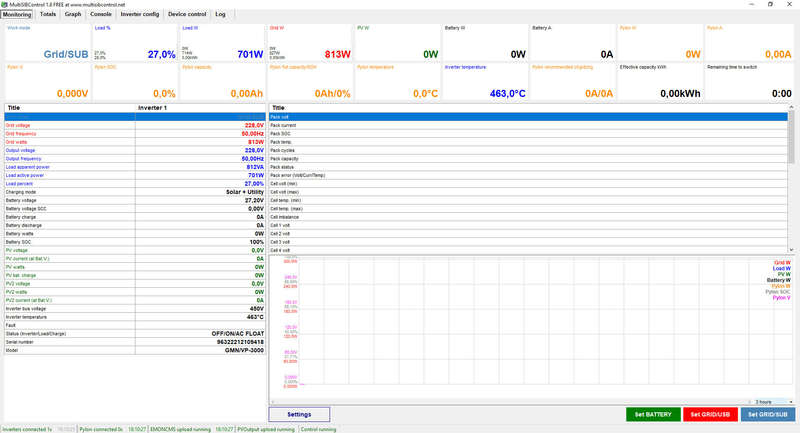Click the Control running status entry

click(318, 429)
